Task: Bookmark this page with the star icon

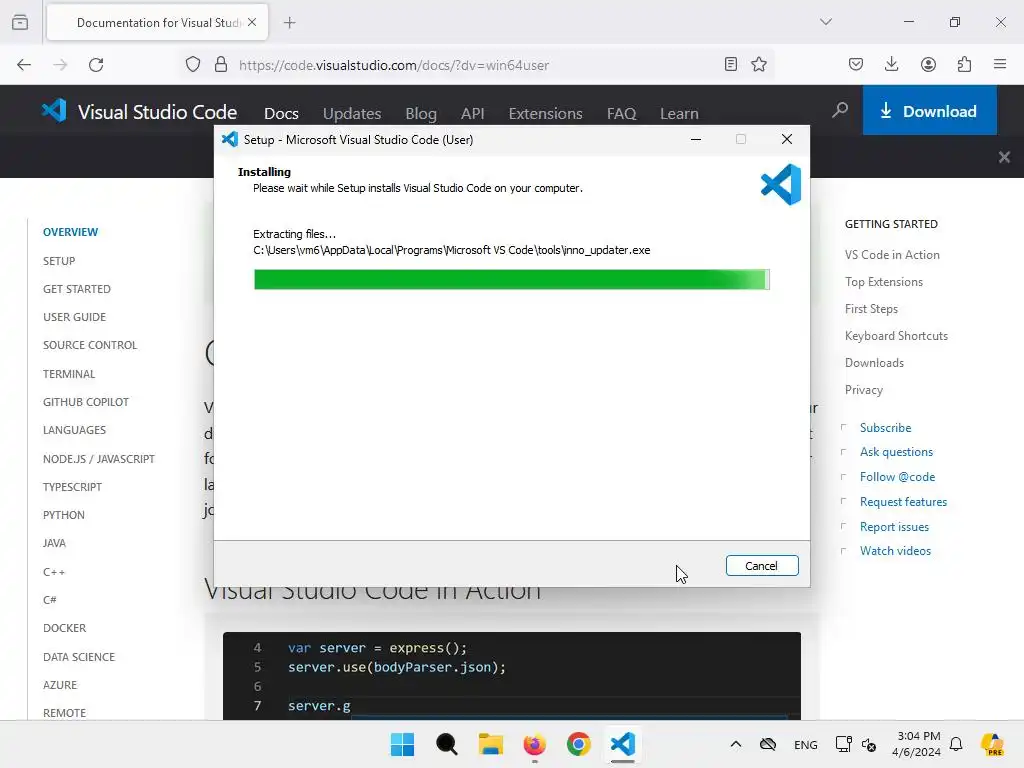Action: tap(759, 64)
